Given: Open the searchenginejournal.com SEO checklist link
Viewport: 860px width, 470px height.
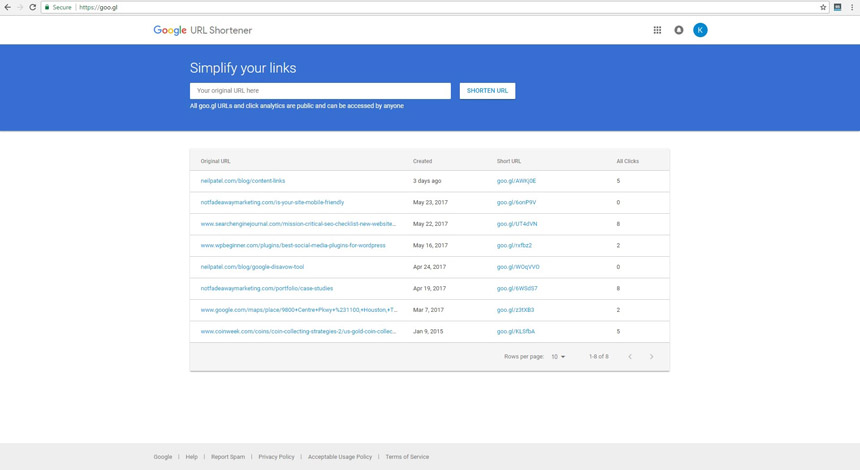Looking at the screenshot, I should (x=298, y=224).
